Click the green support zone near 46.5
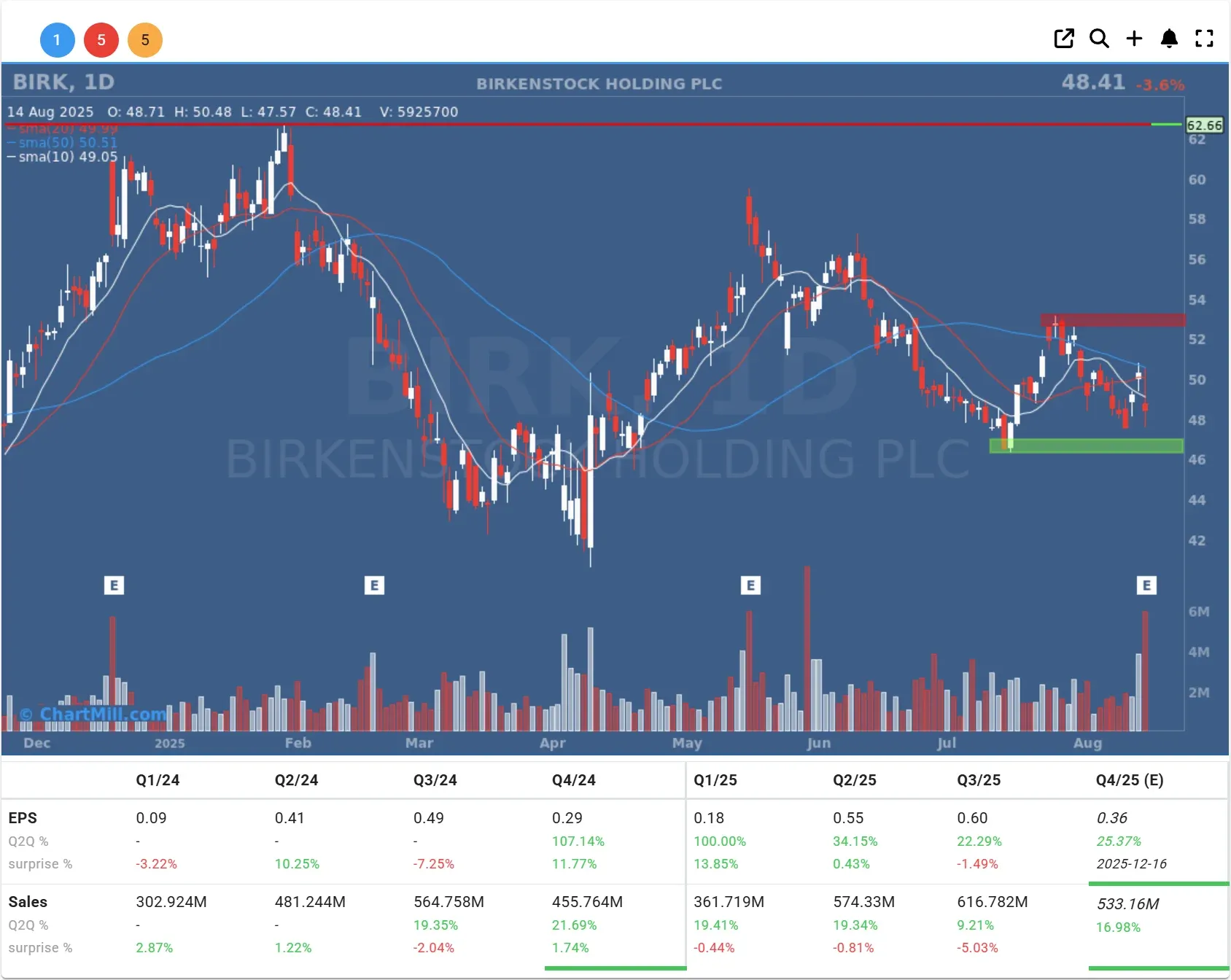This screenshot has height=980, width=1231. pos(1086,446)
